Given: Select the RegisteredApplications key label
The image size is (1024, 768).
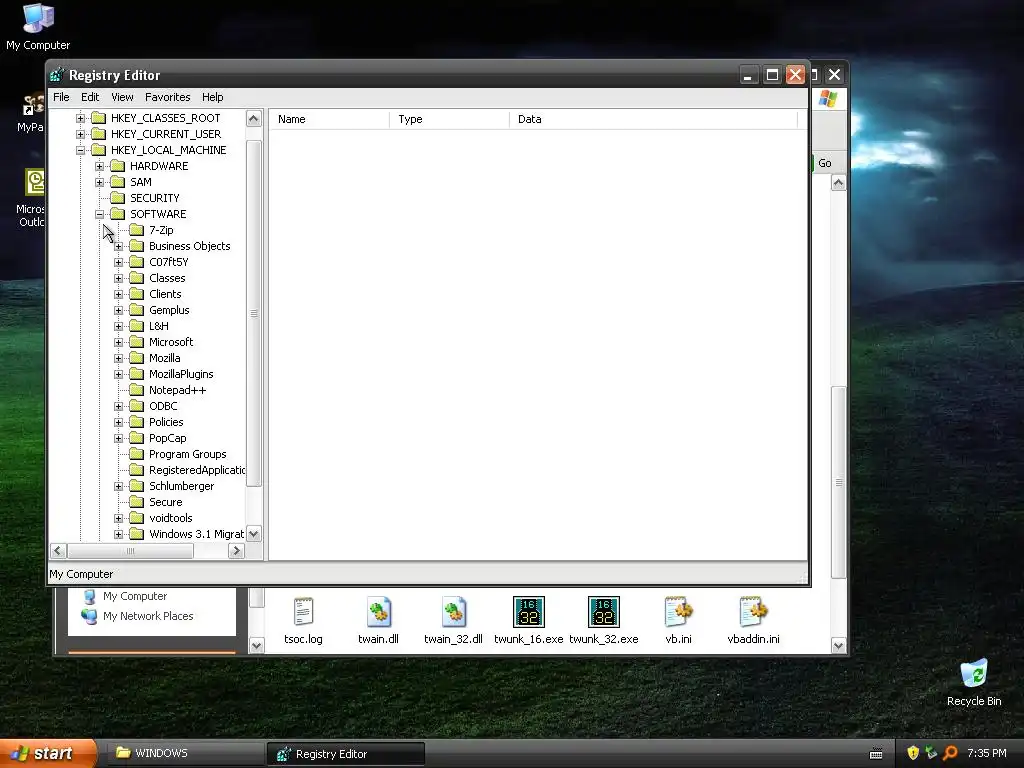Looking at the screenshot, I should pyautogui.click(x=197, y=470).
